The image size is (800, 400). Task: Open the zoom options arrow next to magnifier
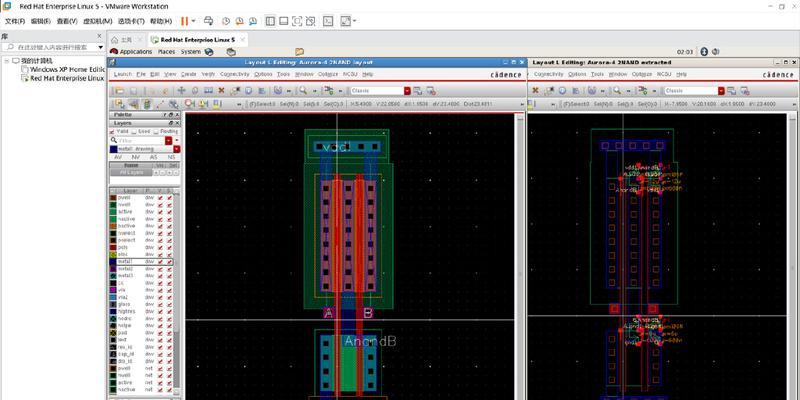(314, 91)
